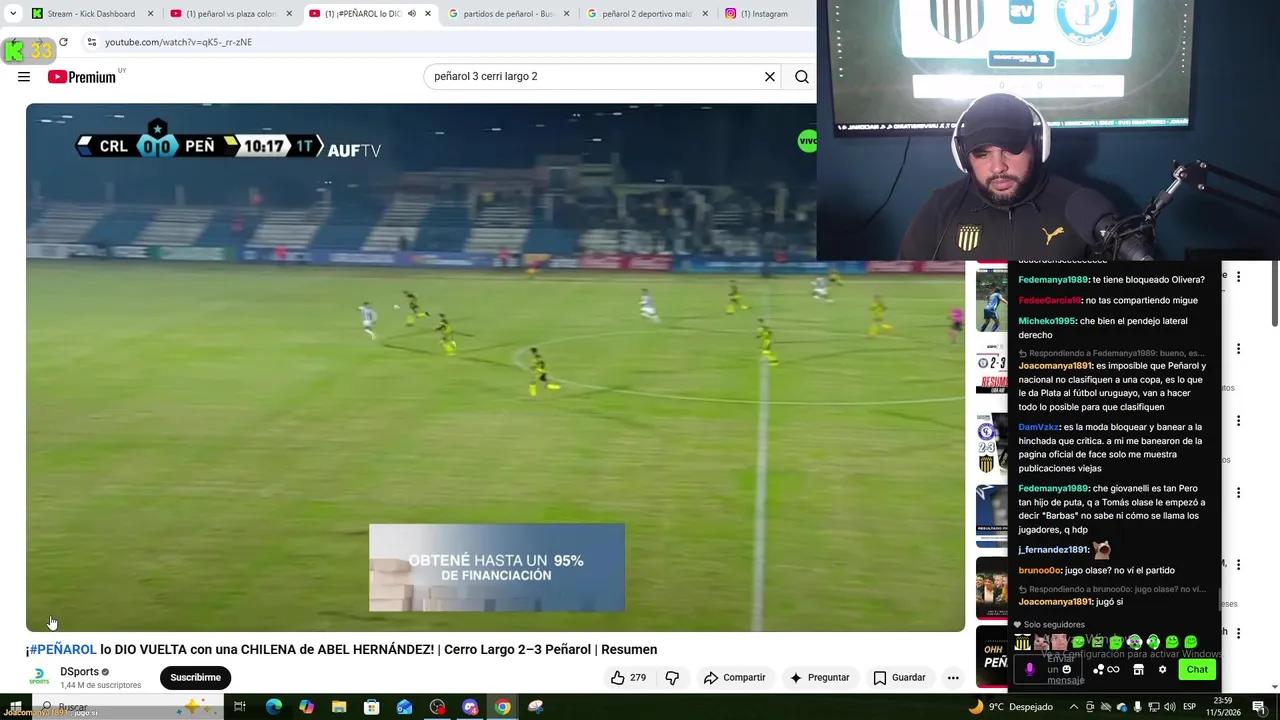This screenshot has width=1280, height=720.
Task: View site information icon in address bar
Action: point(91,42)
